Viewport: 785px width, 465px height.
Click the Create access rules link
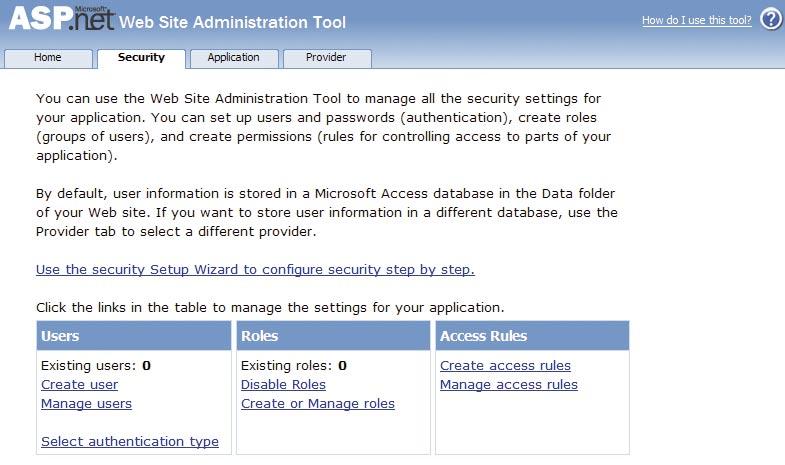tap(505, 365)
